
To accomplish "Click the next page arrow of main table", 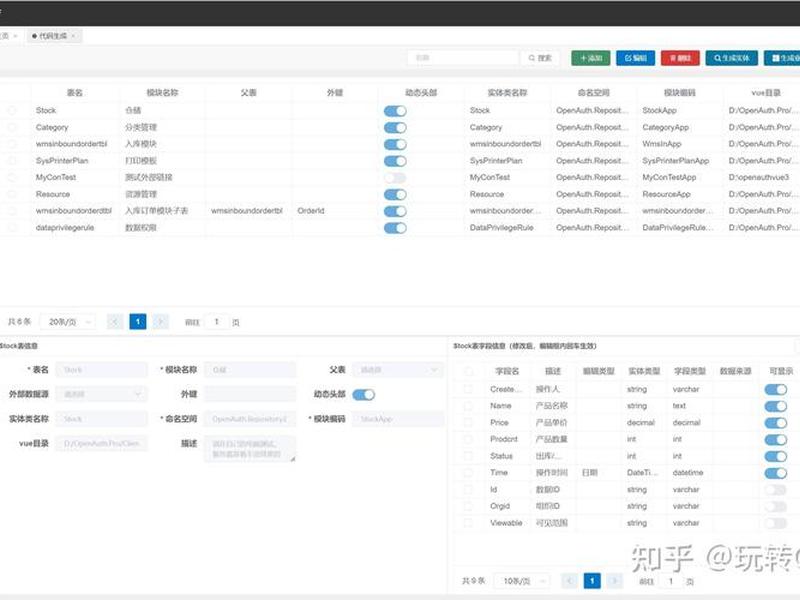I will [161, 321].
